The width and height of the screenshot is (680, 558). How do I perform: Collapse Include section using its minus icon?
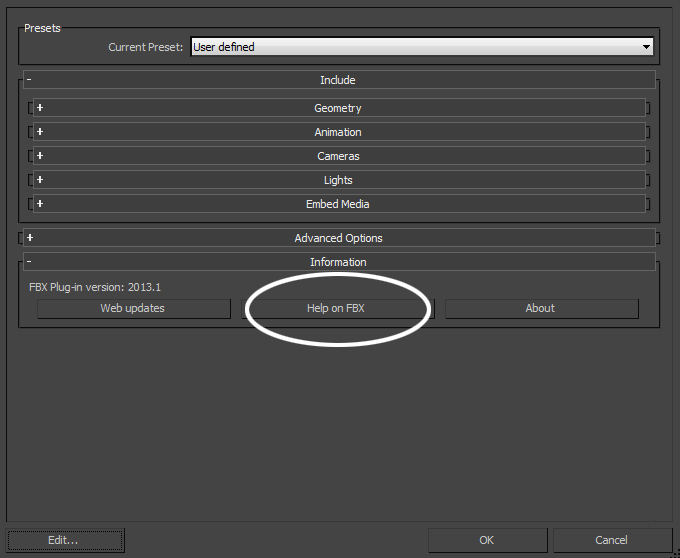(x=29, y=80)
